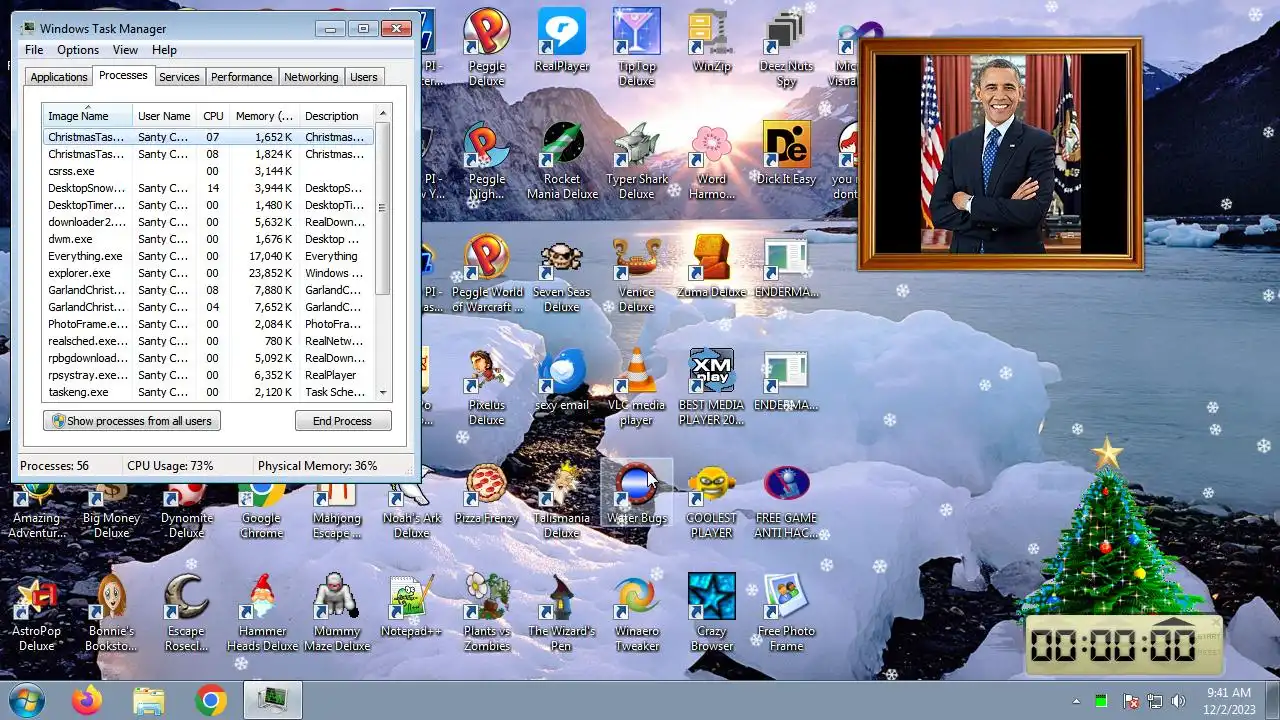Viewport: 1280px width, 720px height.
Task: Select the taskeng.exe process row
Action: (x=208, y=392)
